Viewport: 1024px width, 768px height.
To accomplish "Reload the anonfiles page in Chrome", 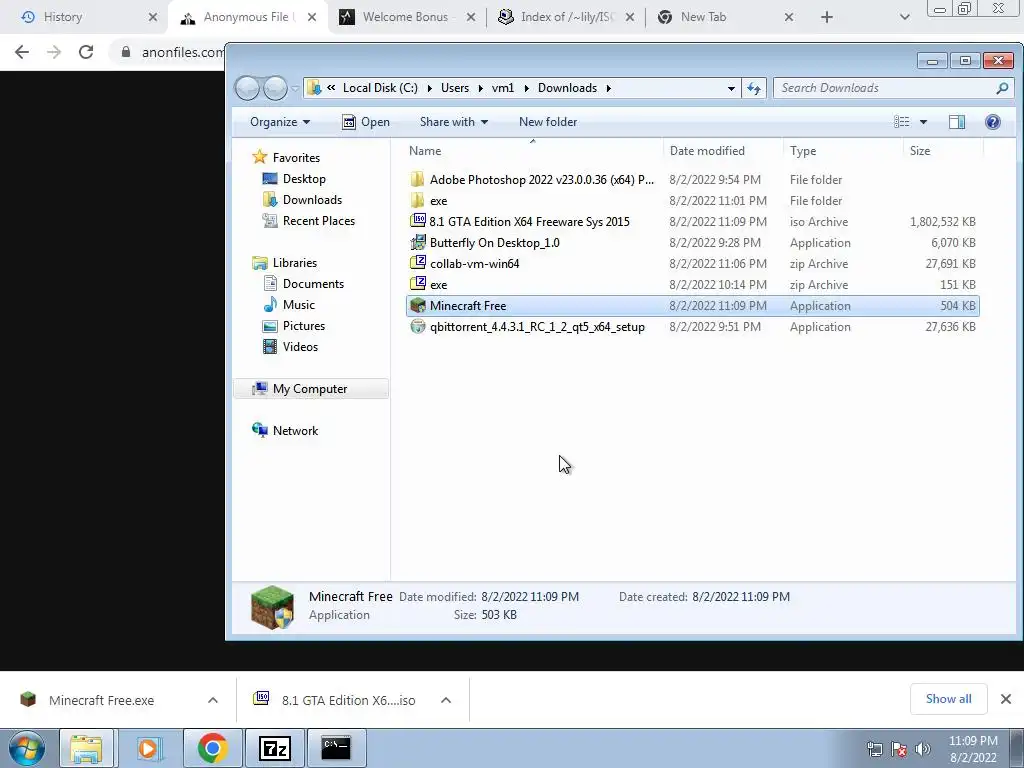I will click(x=86, y=52).
